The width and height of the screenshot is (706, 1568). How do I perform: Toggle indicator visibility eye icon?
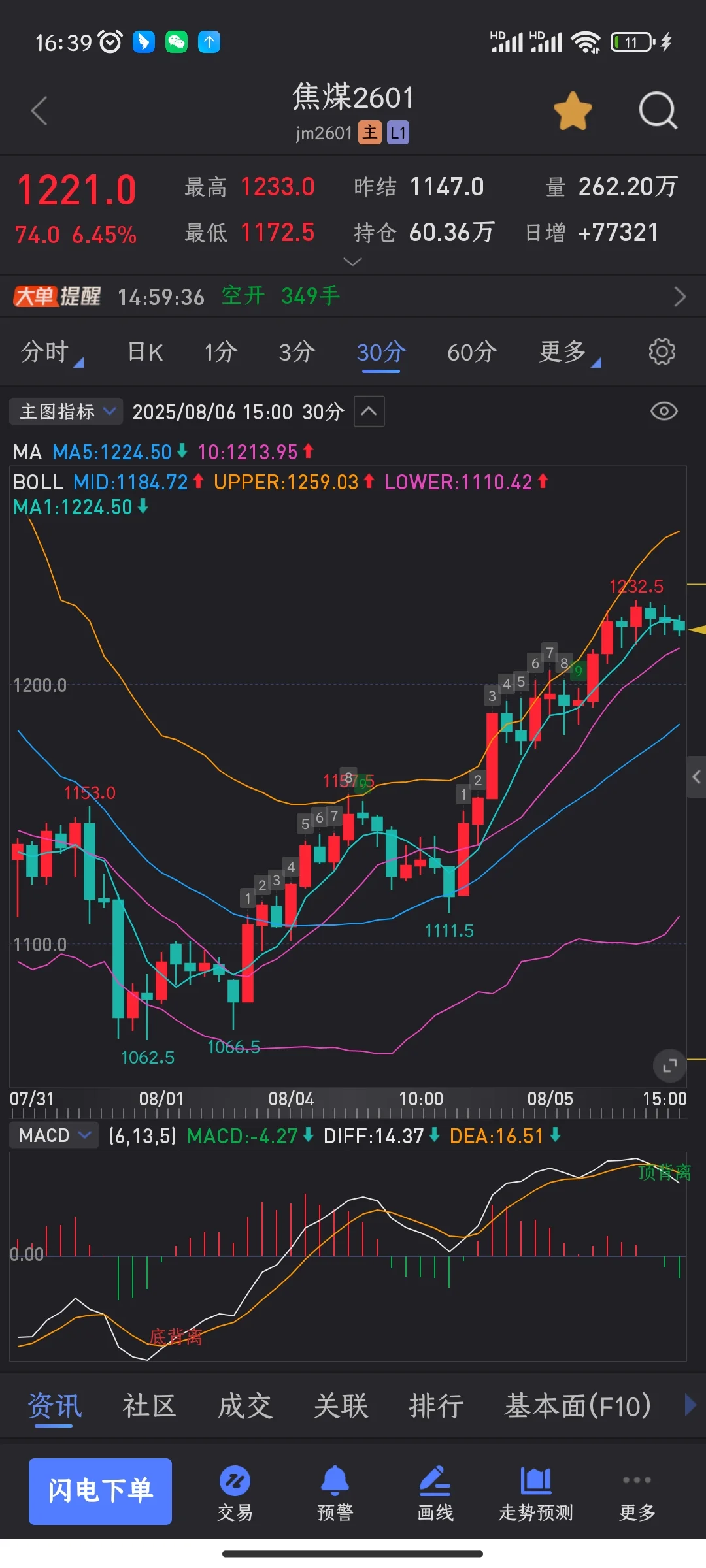coord(664,412)
